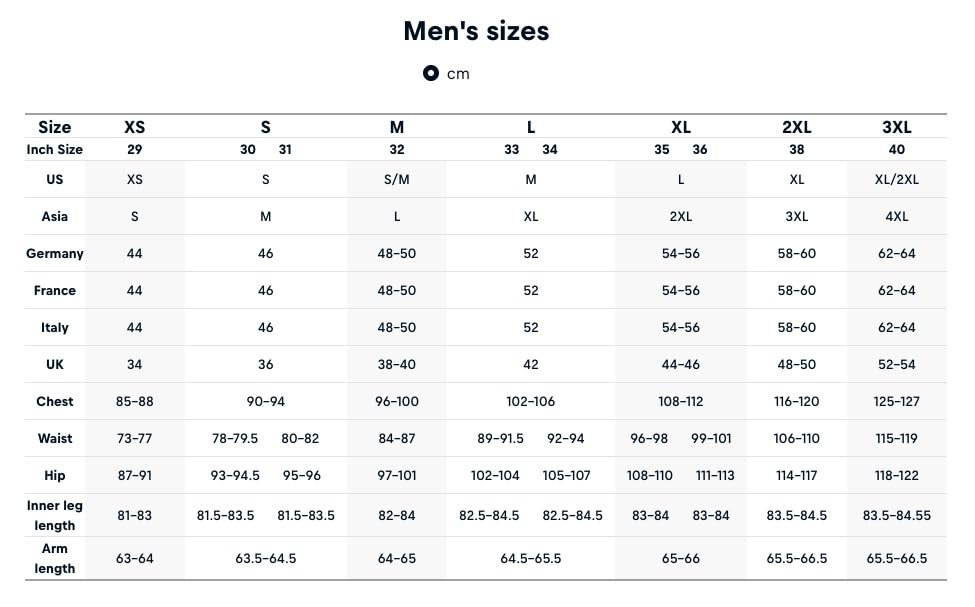Click the 38–40 UK size cell

click(397, 364)
